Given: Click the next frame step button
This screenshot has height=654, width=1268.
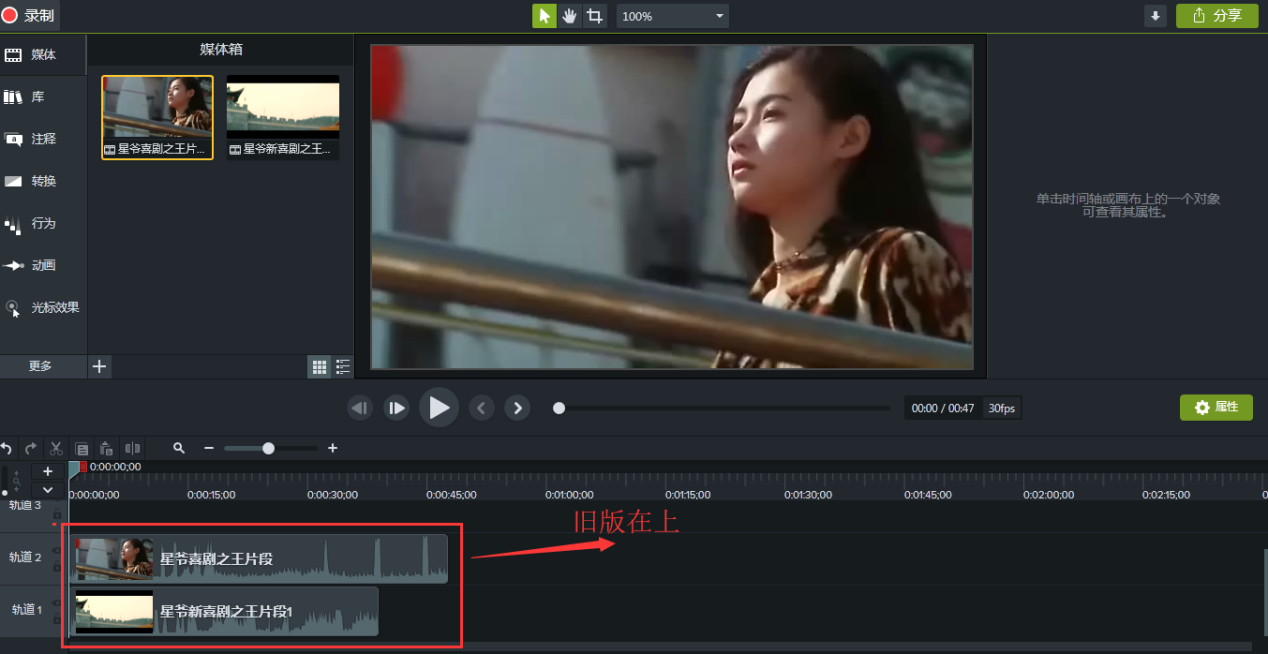Looking at the screenshot, I should click(x=397, y=408).
